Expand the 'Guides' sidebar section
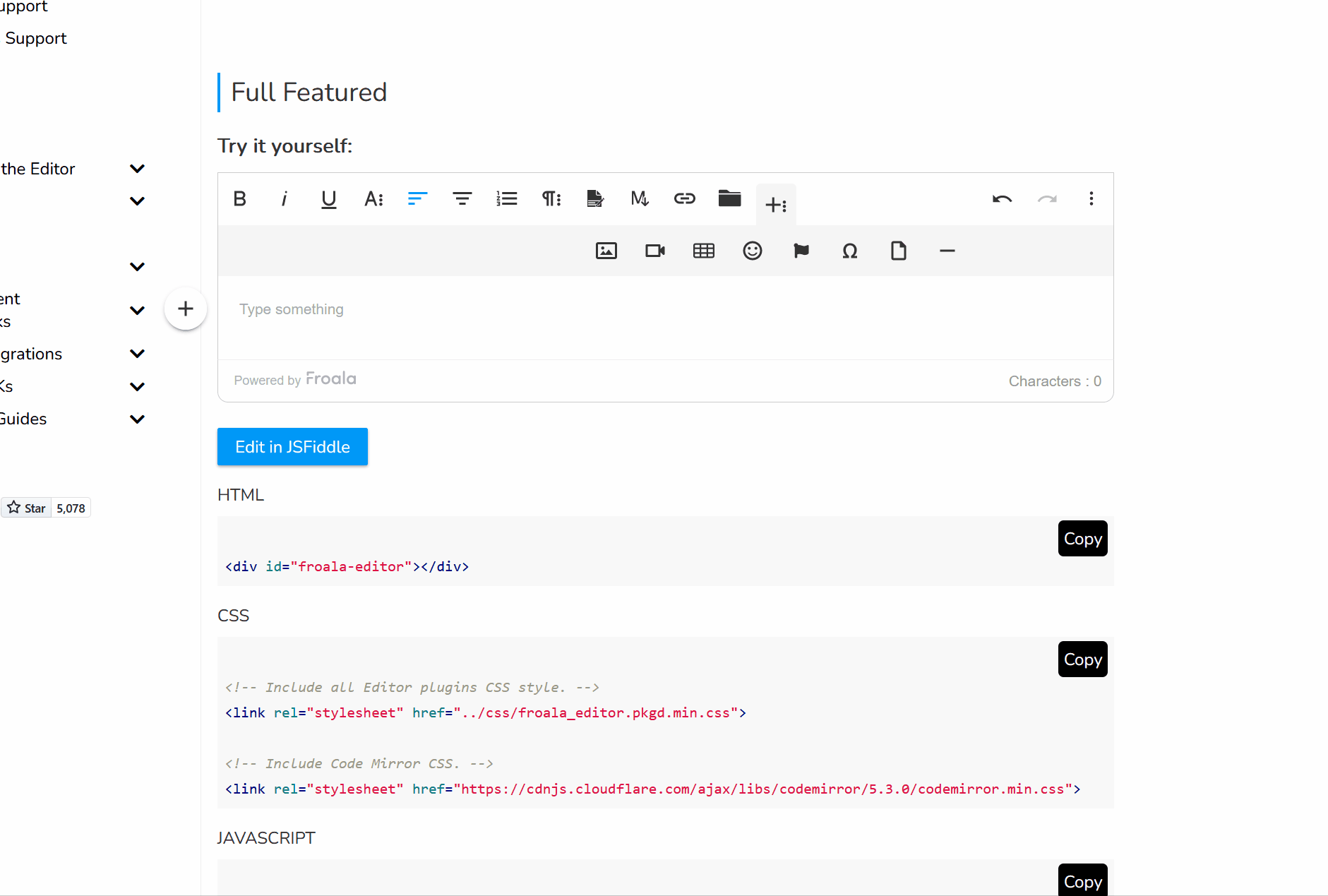This screenshot has height=896, width=1328. (x=138, y=419)
